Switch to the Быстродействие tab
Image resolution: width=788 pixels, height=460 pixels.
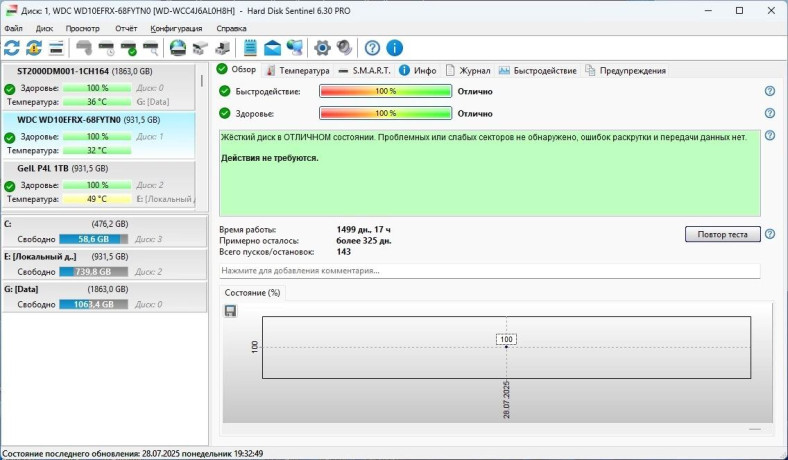(538, 71)
